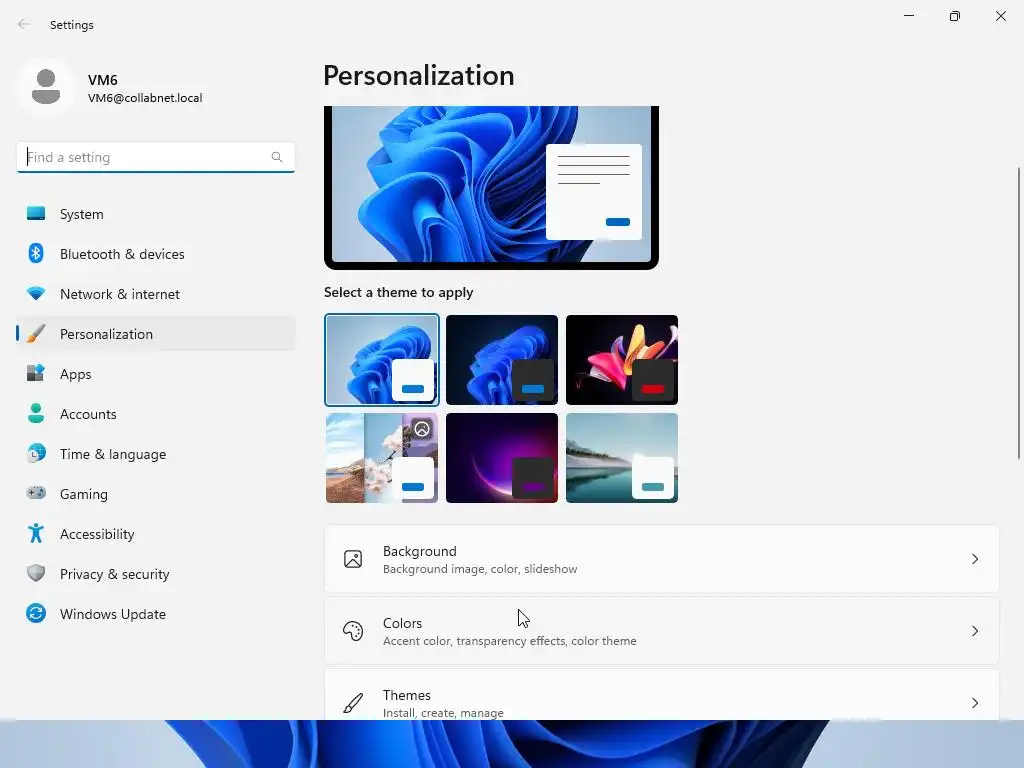Screen dimensions: 1024x768
Task: Click the Network wifi icon in sidebar
Action: tap(36, 294)
